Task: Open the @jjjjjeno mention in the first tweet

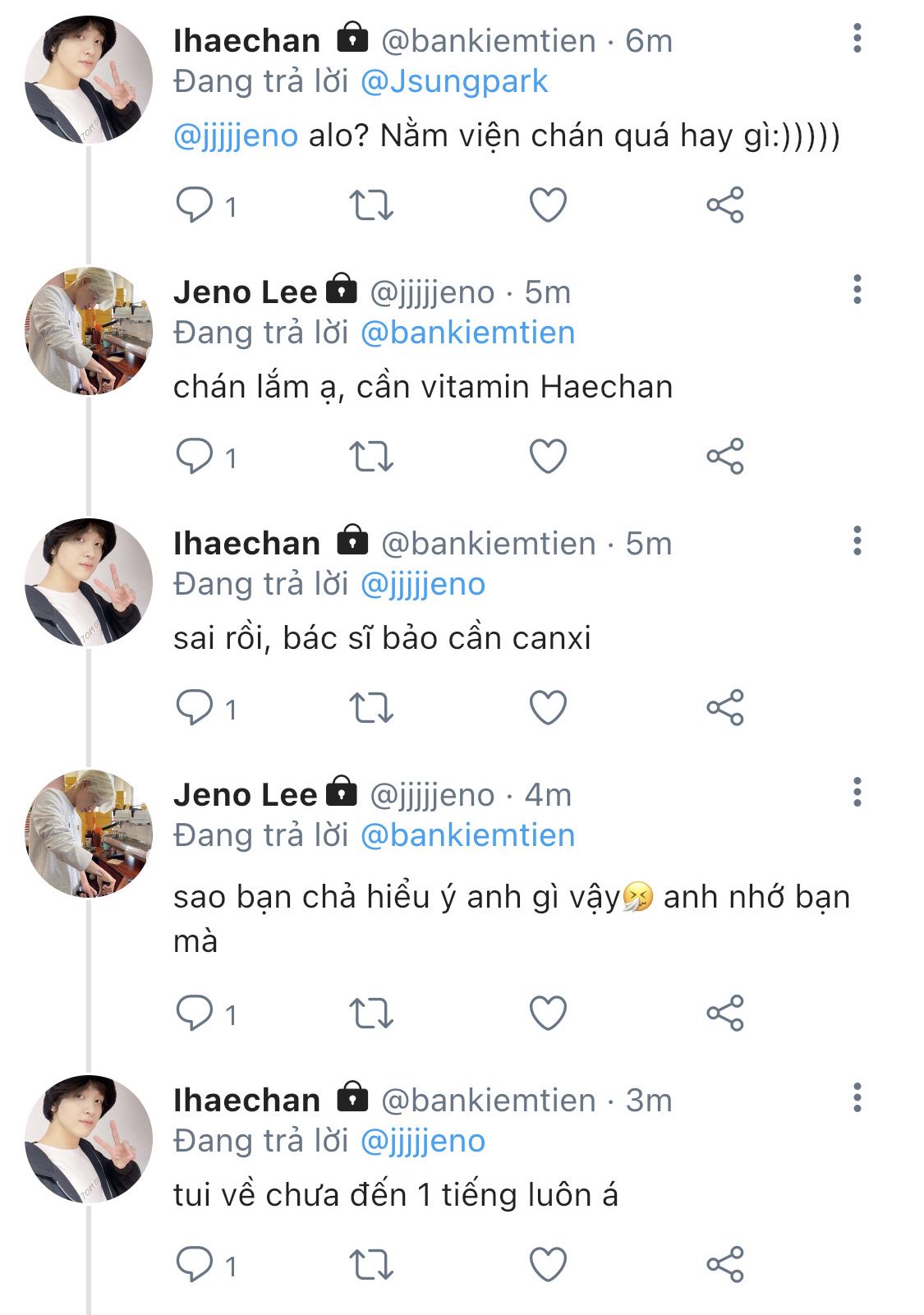Action: (236, 136)
